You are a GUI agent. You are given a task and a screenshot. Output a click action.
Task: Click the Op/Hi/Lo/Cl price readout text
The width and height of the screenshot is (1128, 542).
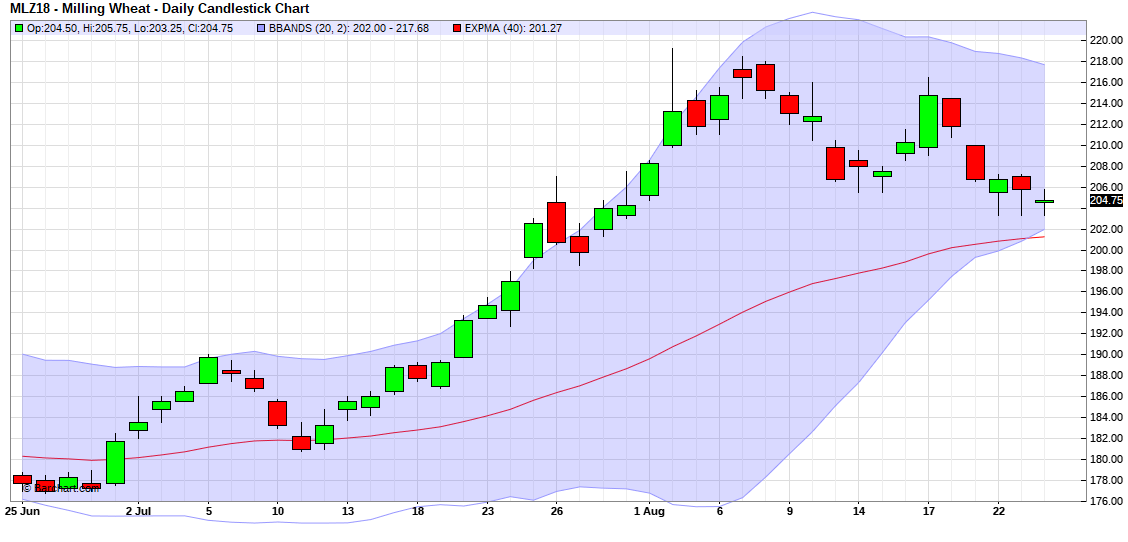130,28
